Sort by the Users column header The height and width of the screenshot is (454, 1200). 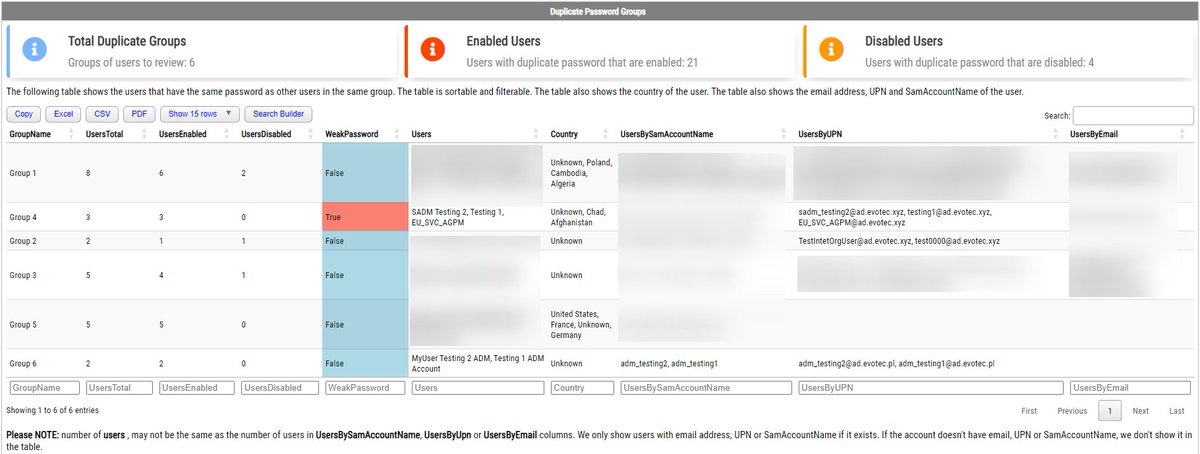tap(477, 134)
